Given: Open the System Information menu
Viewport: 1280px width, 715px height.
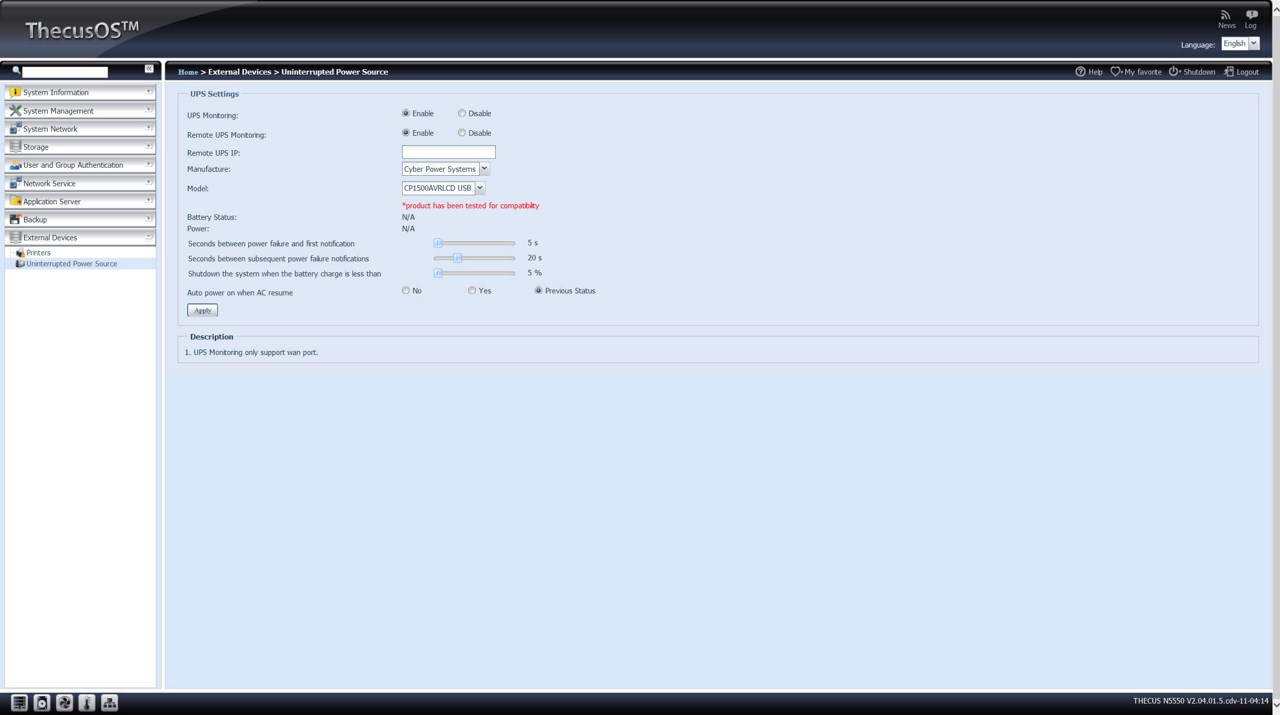Looking at the screenshot, I should (x=80, y=92).
